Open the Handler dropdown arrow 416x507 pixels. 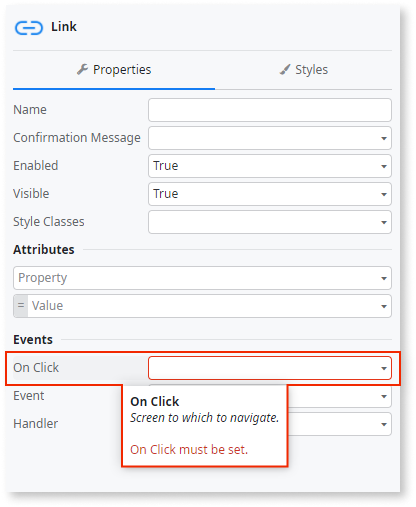(384, 424)
